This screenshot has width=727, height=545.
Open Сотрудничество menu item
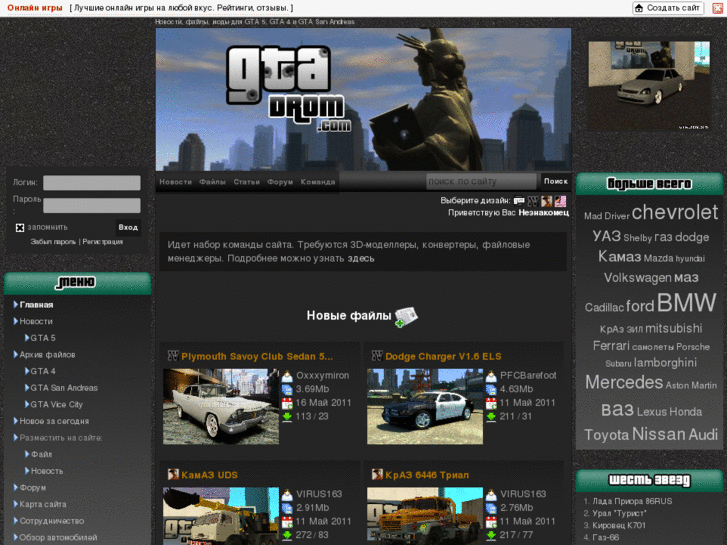pyautogui.click(x=51, y=521)
